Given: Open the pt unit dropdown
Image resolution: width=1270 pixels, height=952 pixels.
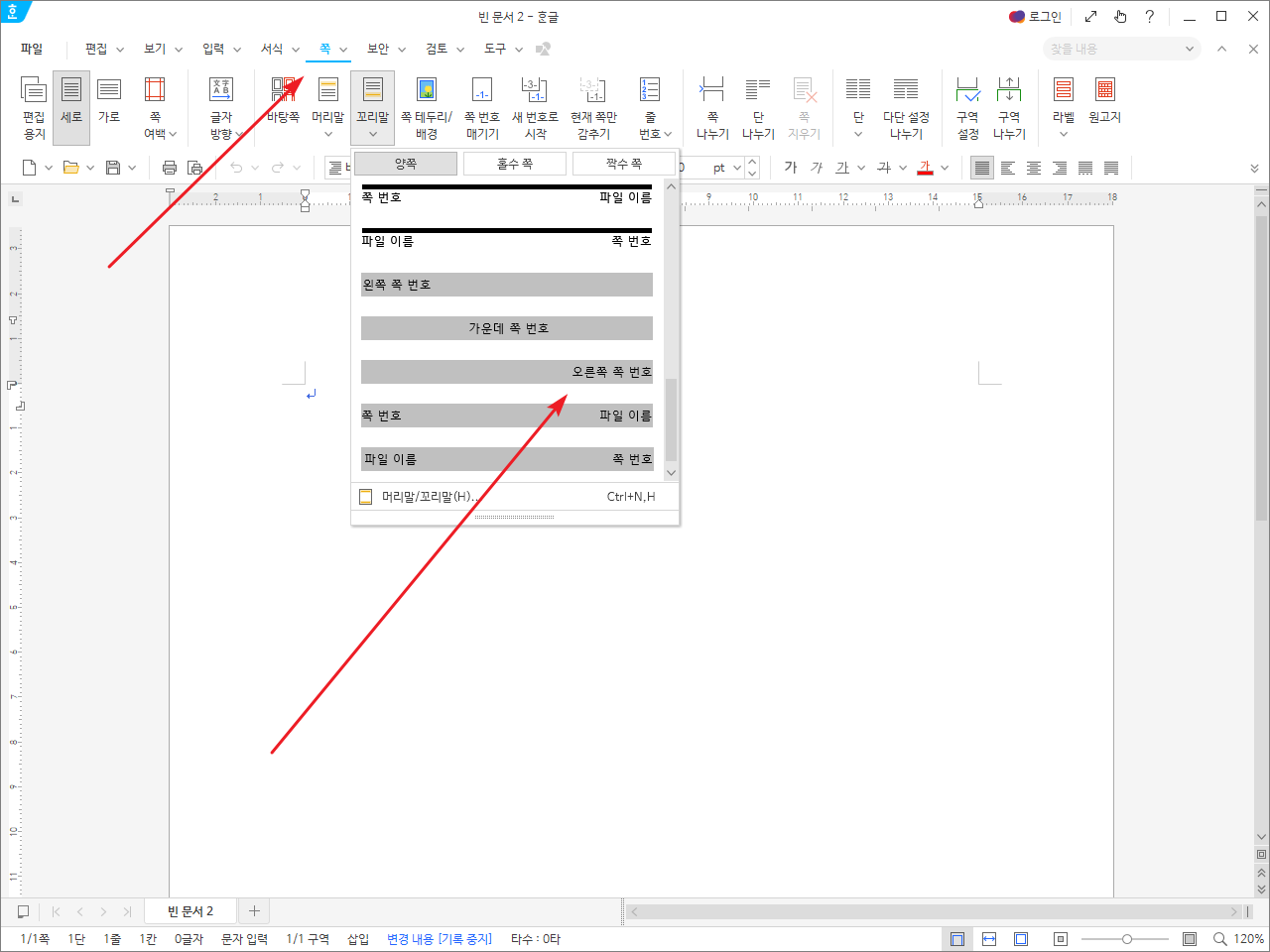Looking at the screenshot, I should (736, 168).
